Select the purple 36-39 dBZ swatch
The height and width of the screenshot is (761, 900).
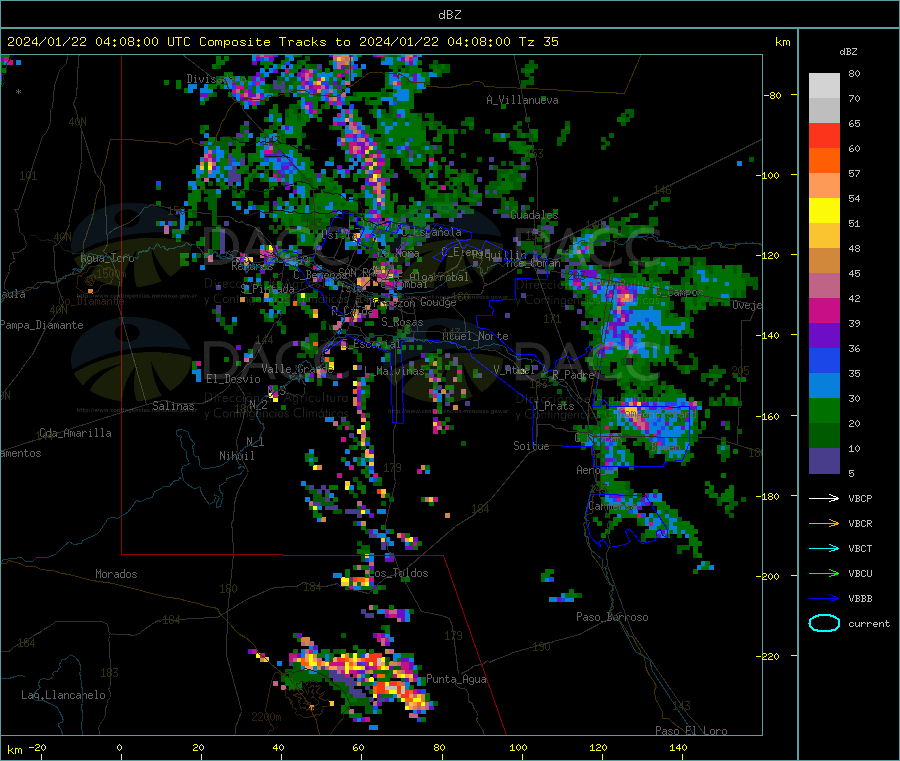point(824,336)
